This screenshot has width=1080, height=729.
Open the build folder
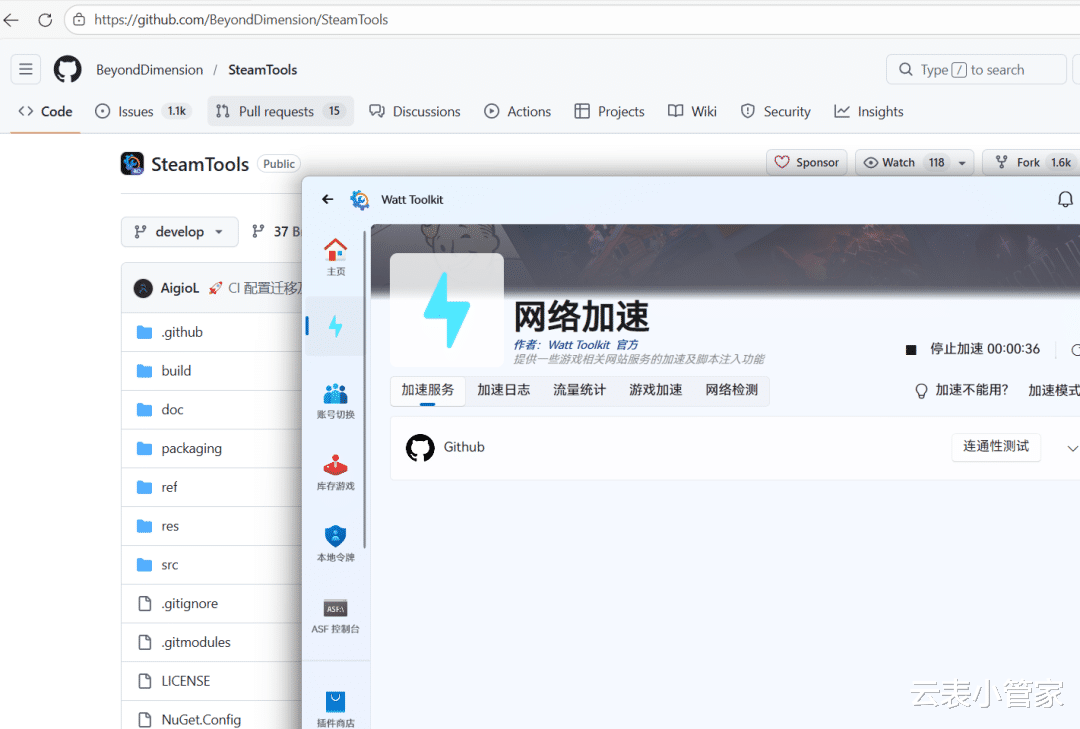(176, 371)
